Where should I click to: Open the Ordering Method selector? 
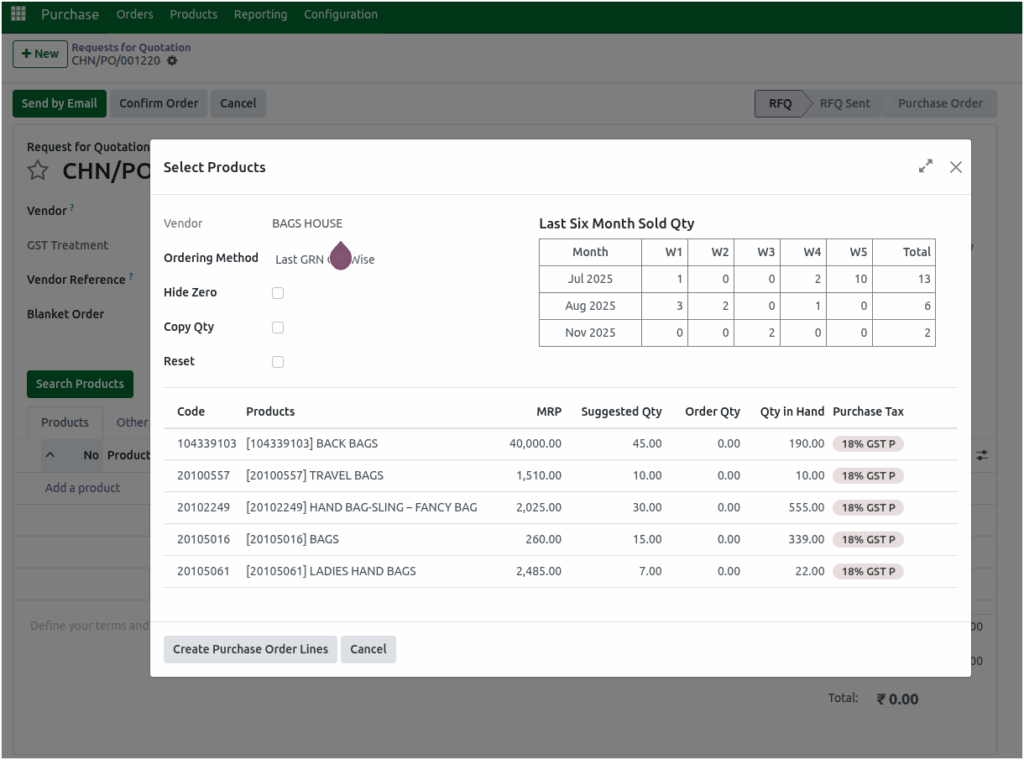pos(323,258)
